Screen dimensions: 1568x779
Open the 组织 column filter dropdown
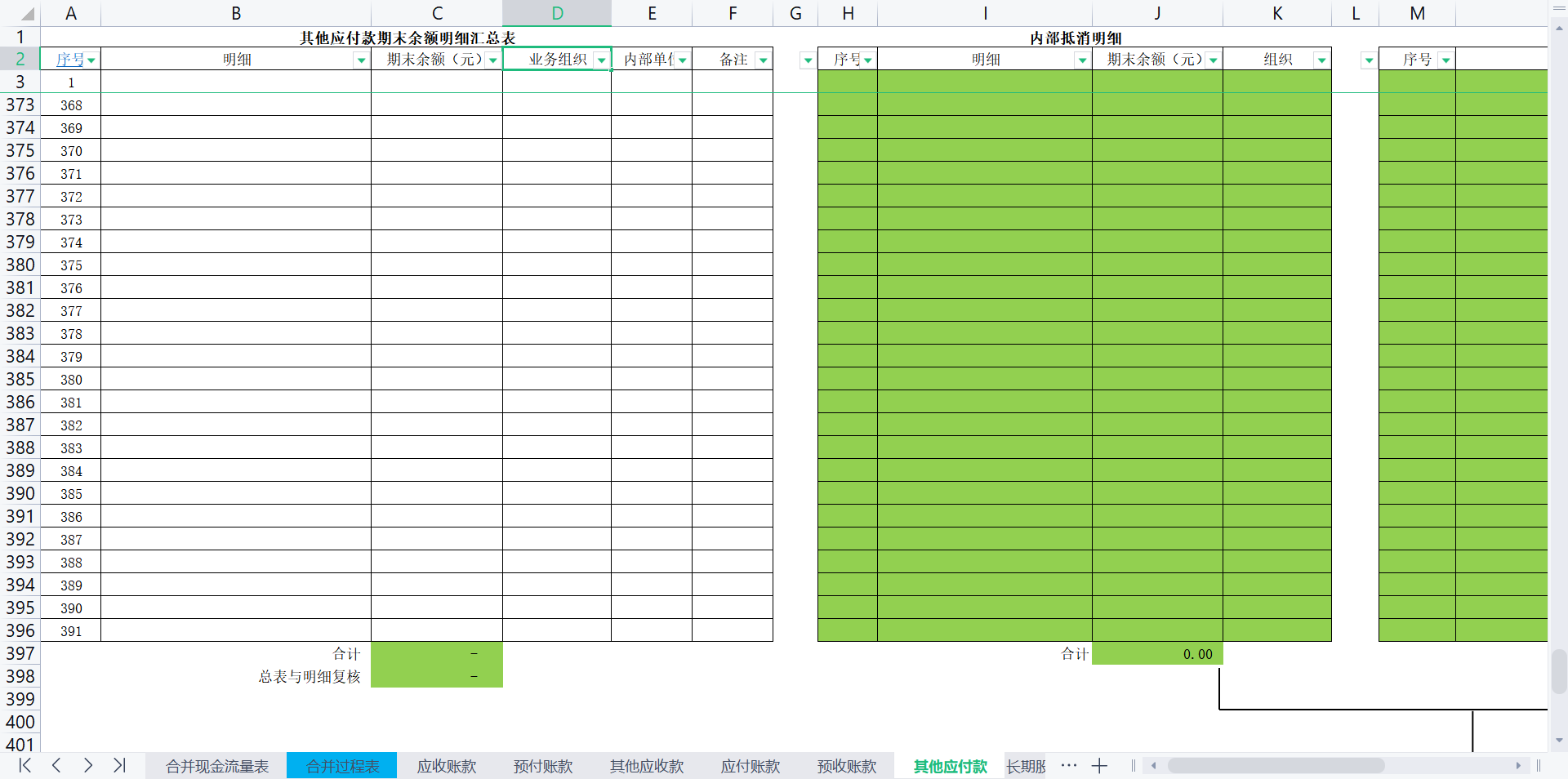coord(1322,60)
